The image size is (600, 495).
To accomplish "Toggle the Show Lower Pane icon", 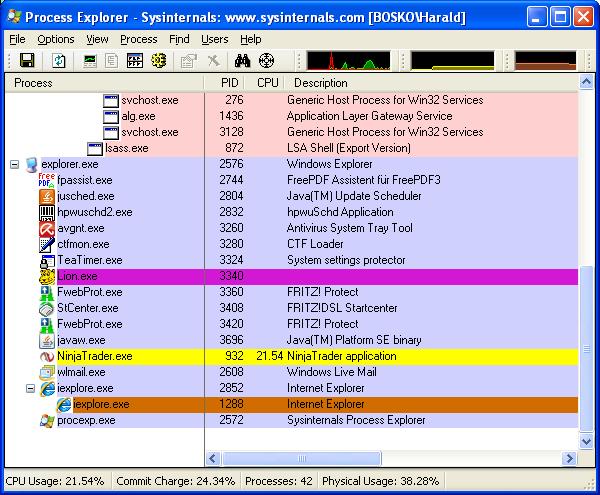I will [x=135, y=60].
